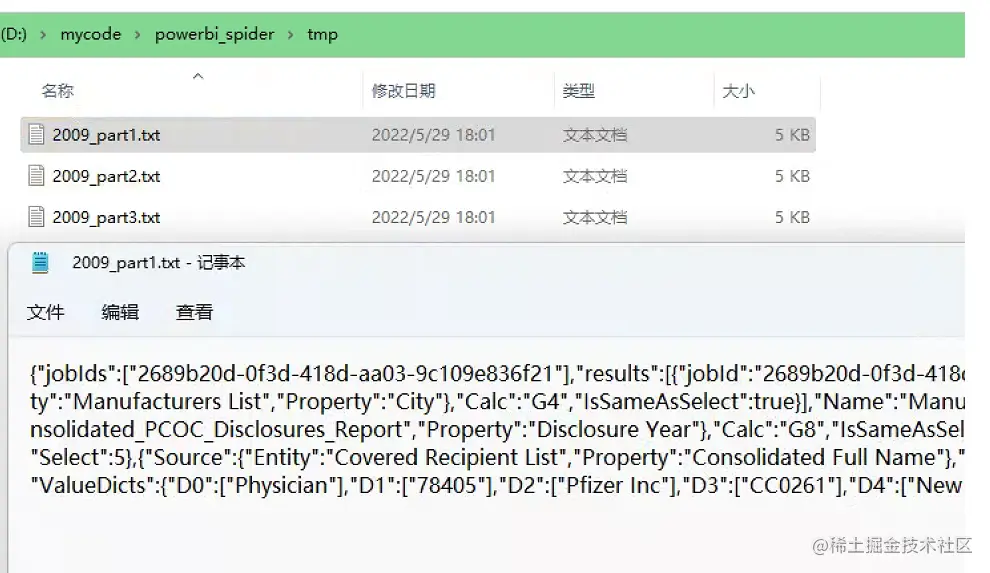Navigate to mycode in the address breadcrumb
The image size is (990, 573).
pyautogui.click(x=90, y=34)
